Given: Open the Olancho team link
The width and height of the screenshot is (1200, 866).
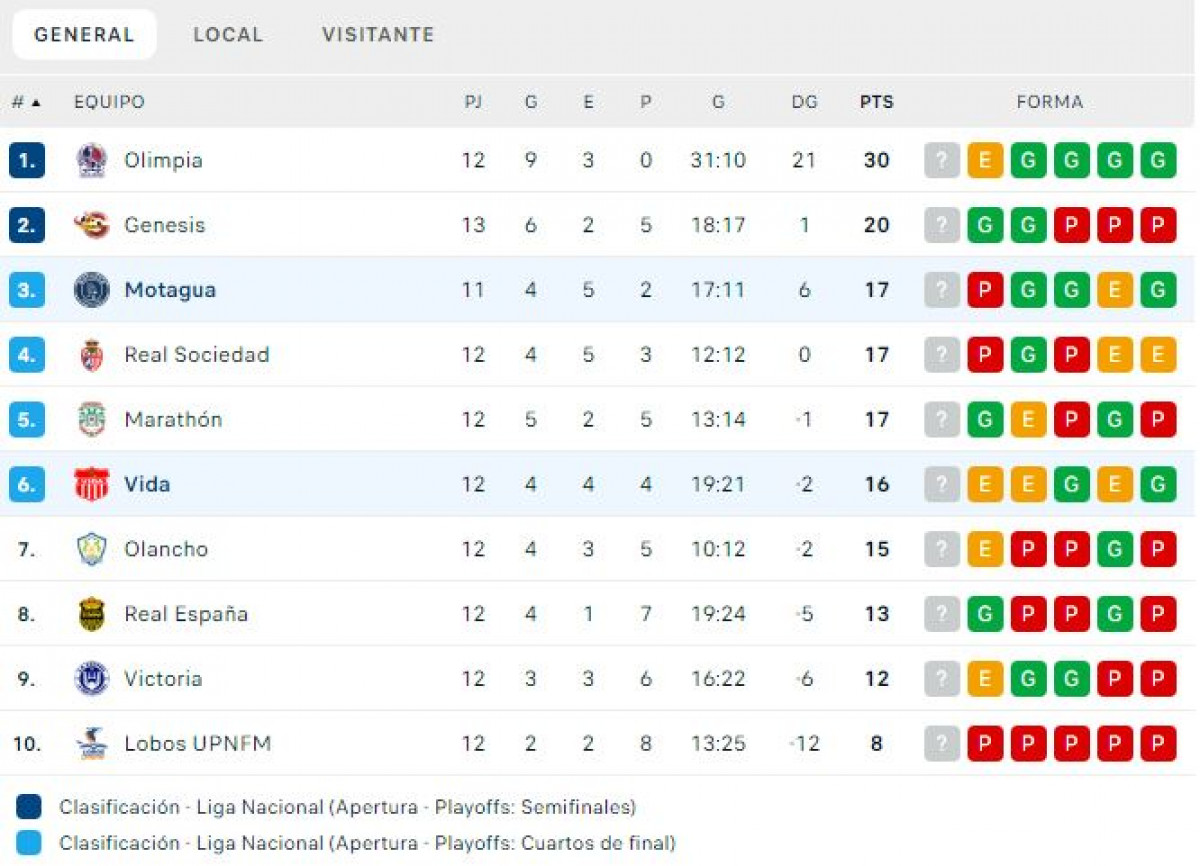Looking at the screenshot, I should [x=166, y=549].
